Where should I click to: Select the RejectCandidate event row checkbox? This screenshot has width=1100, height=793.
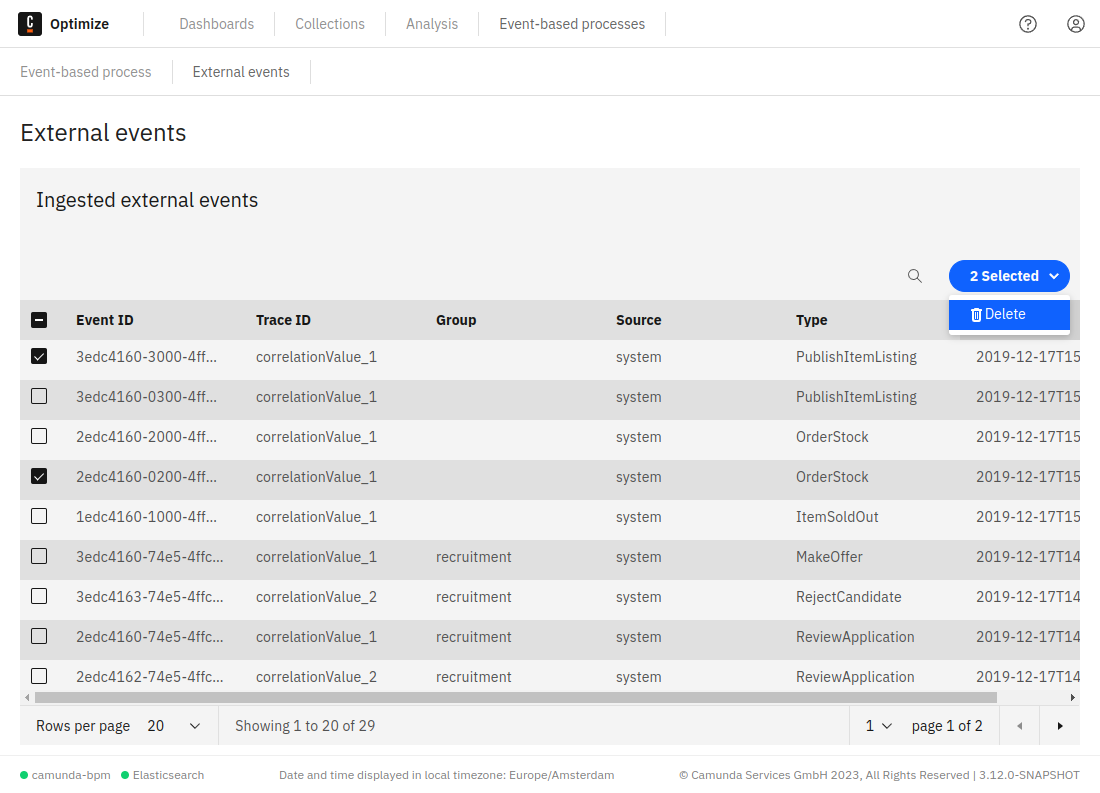(39, 596)
